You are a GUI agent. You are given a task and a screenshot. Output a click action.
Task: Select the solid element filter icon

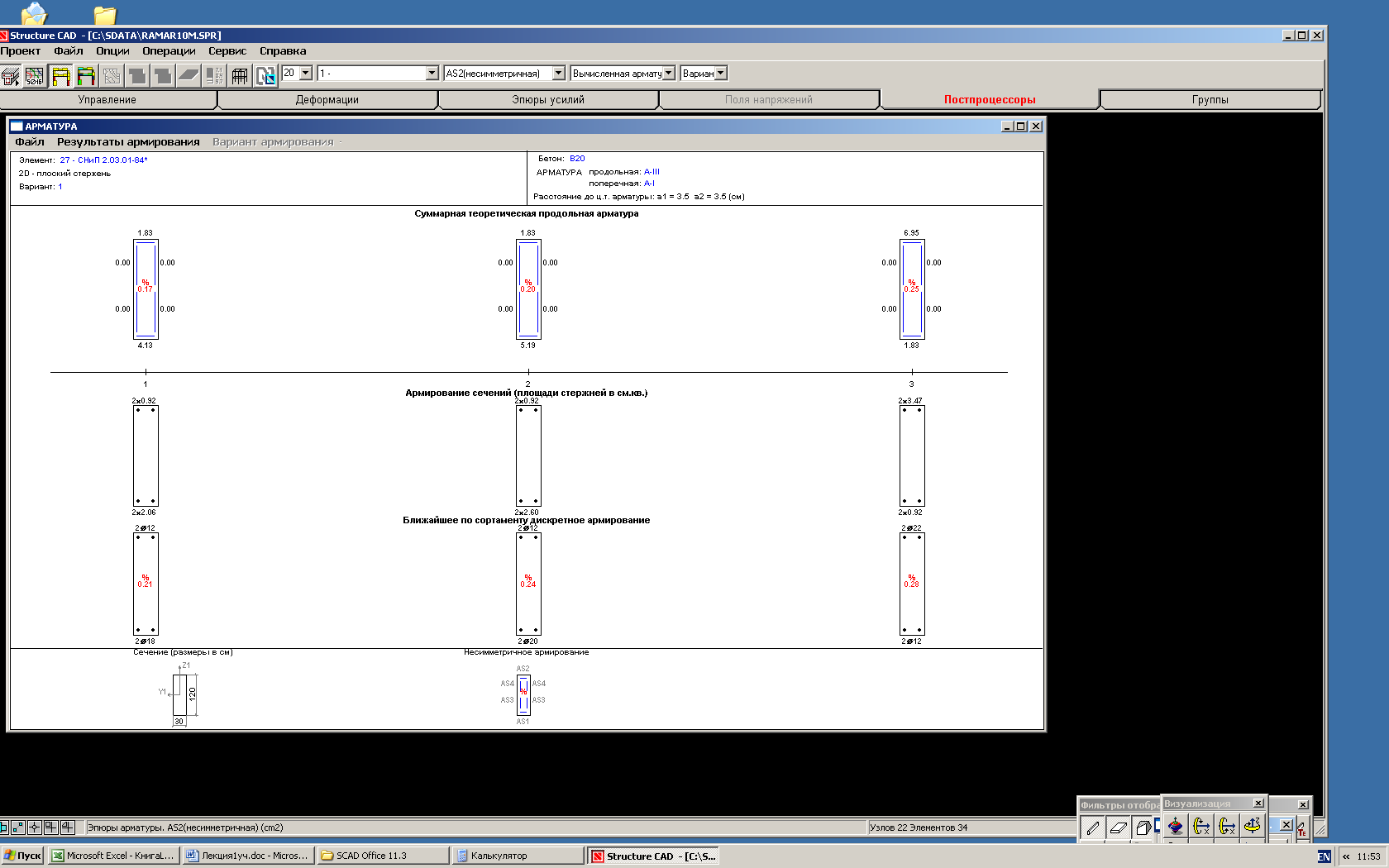click(1143, 827)
